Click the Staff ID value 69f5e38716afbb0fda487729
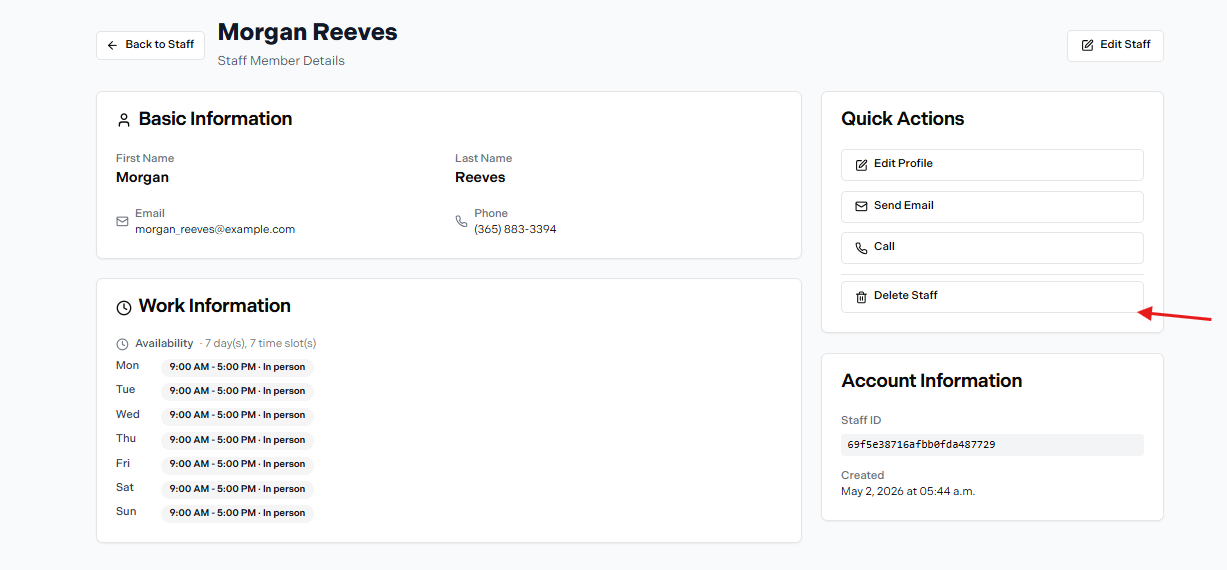Screen dimensions: 1227x570 tap(992, 445)
